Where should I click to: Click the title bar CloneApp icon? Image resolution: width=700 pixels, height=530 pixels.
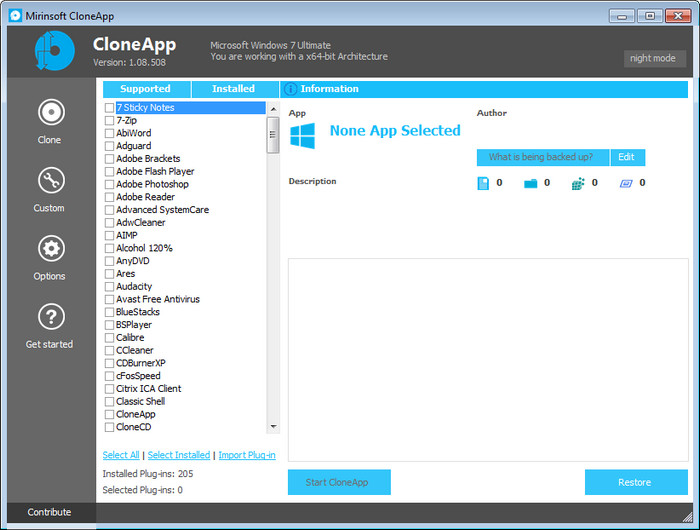[x=15, y=16]
